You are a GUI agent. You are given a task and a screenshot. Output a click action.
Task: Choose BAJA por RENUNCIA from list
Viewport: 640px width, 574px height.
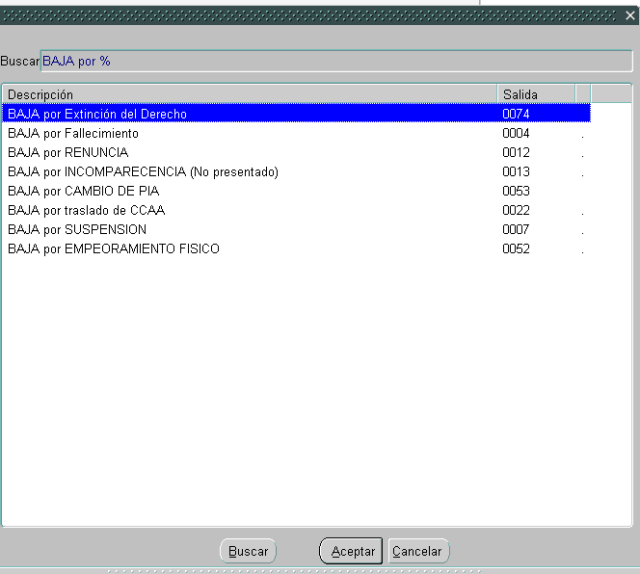point(68,152)
